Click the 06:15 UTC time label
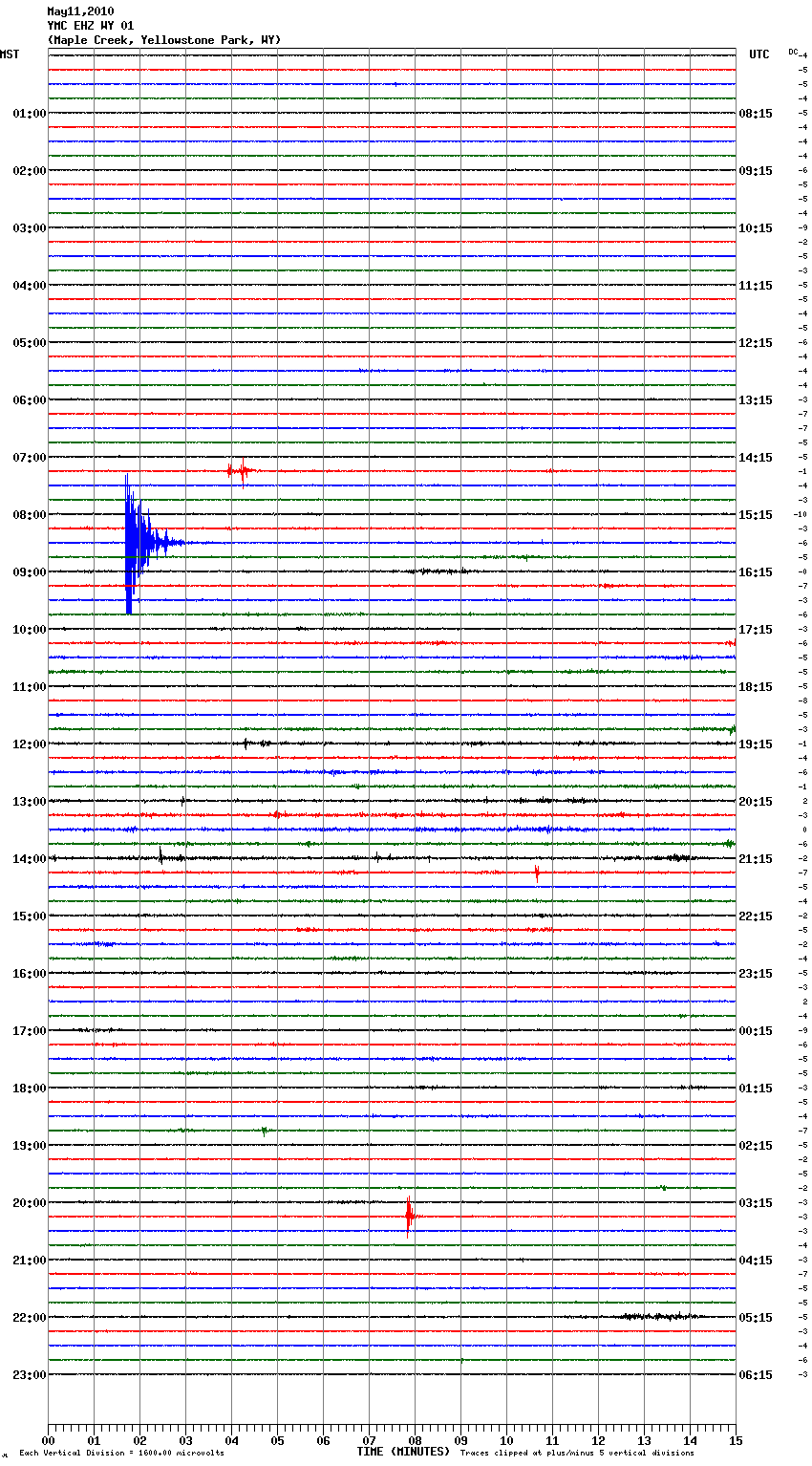812x1466 pixels. 756,1375
